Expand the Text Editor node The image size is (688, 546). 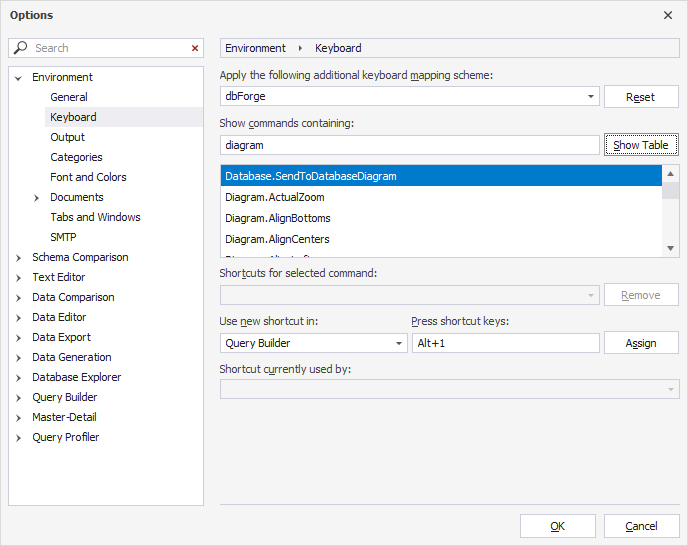[18, 278]
